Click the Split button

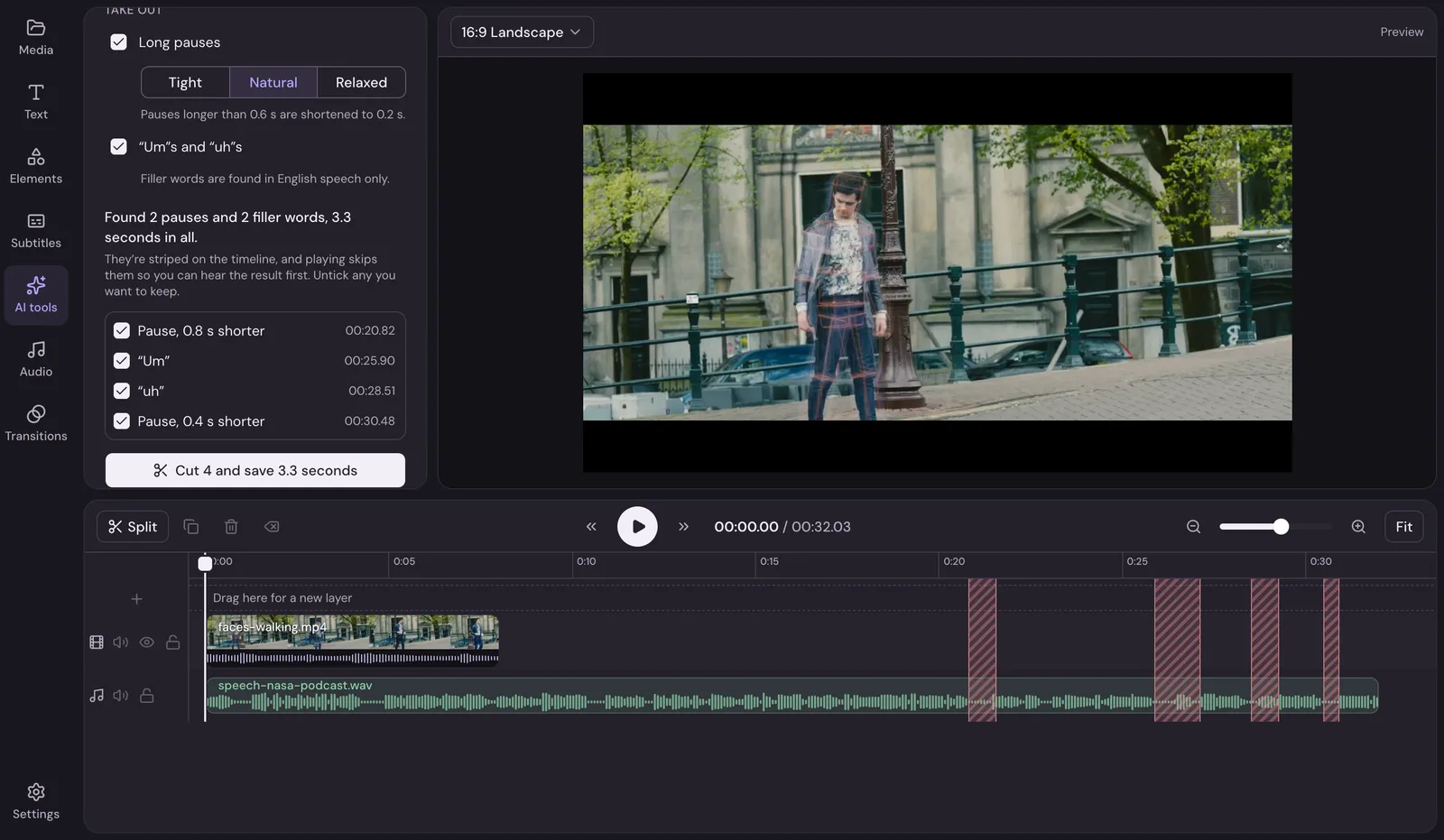click(133, 527)
